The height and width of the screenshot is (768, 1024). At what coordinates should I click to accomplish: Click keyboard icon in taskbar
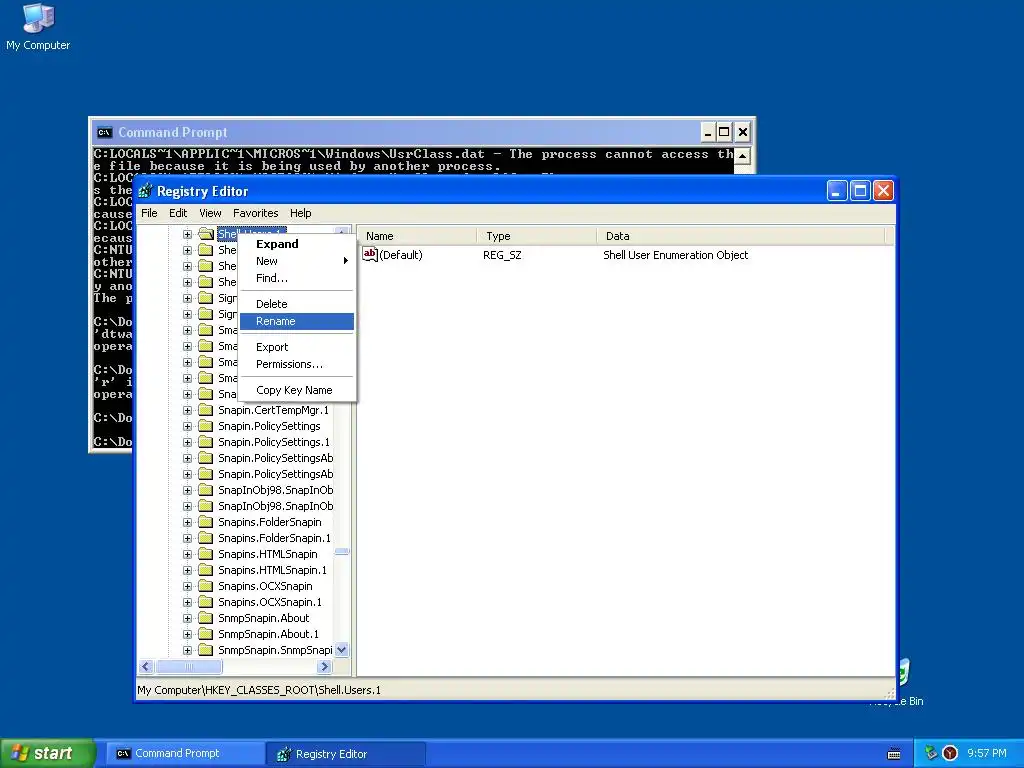tap(894, 754)
